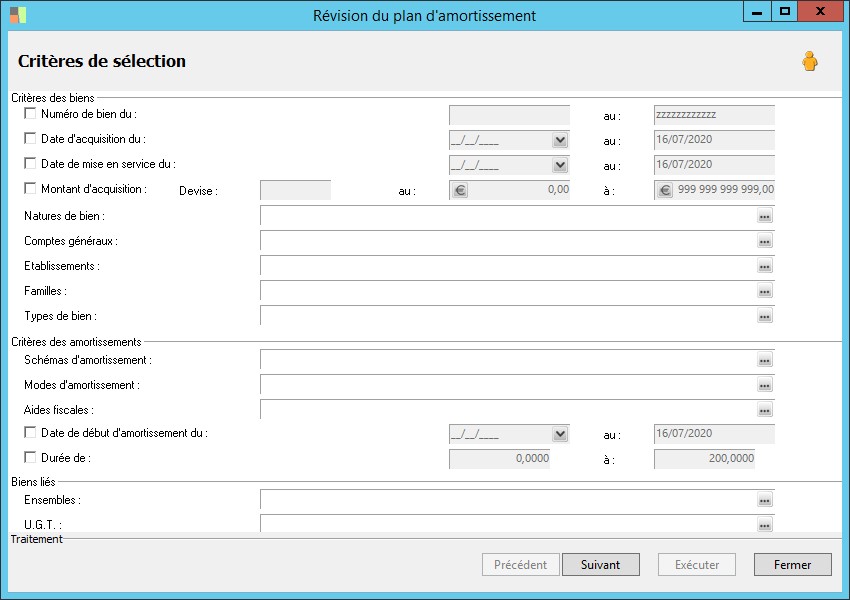The width and height of the screenshot is (850, 600).
Task: Open the Aides fiscales browse button
Action: pyautogui.click(x=765, y=410)
